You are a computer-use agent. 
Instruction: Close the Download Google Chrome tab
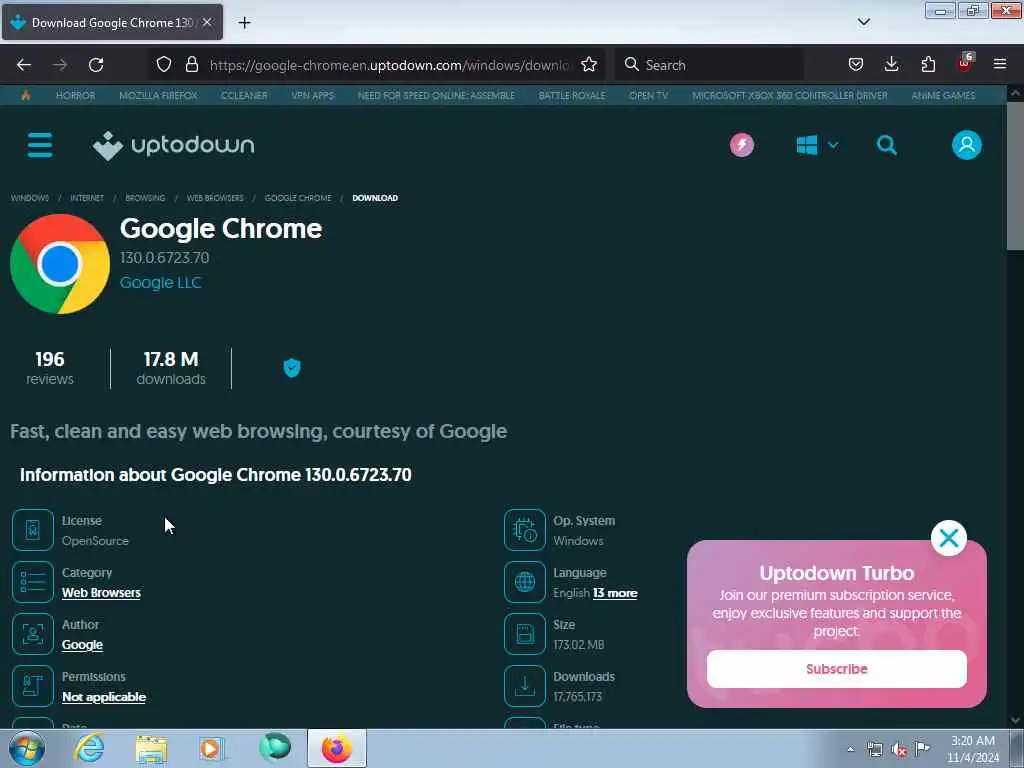pos(207,22)
